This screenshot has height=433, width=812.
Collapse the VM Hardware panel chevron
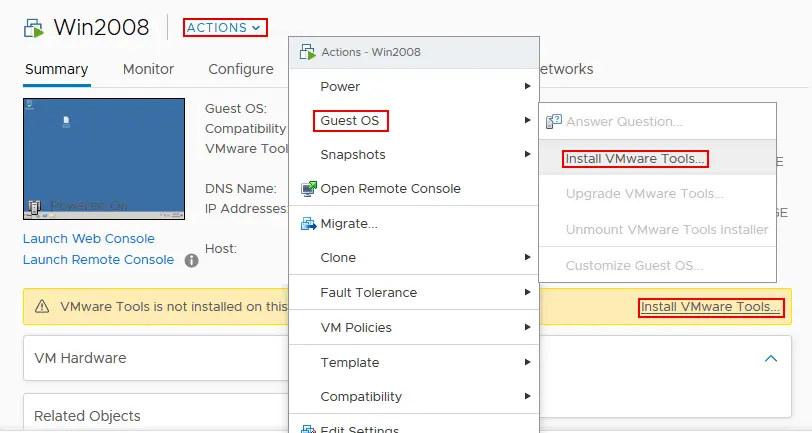(x=771, y=358)
